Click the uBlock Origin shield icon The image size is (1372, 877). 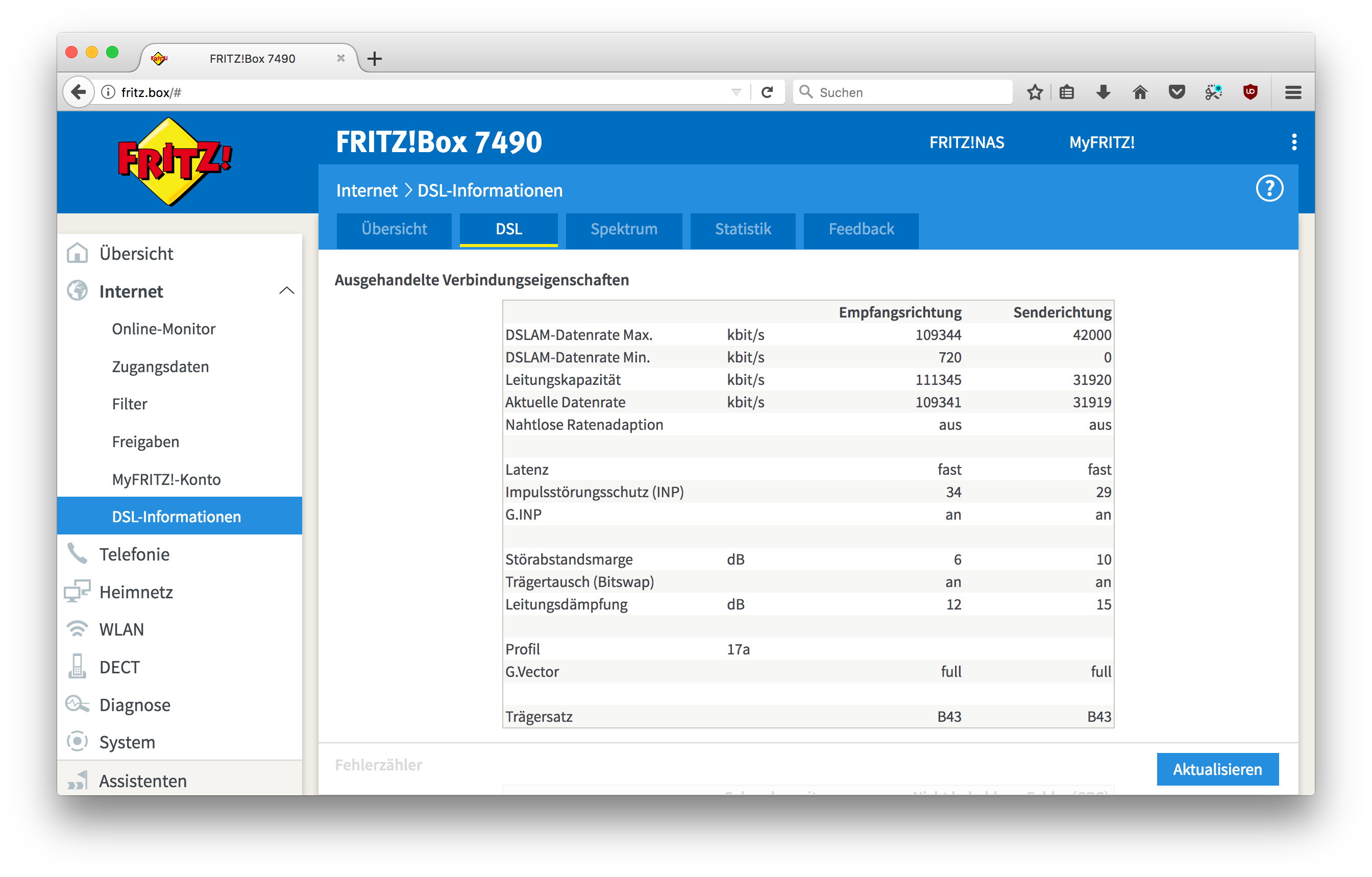[x=1250, y=92]
